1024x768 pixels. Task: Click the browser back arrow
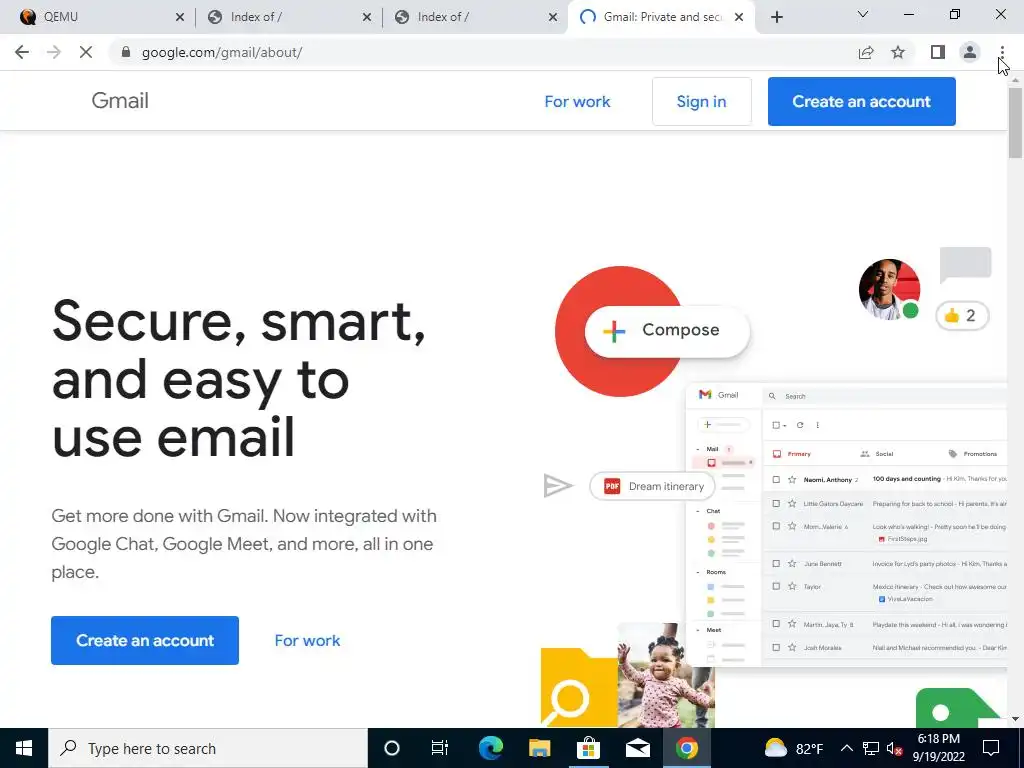tap(22, 52)
